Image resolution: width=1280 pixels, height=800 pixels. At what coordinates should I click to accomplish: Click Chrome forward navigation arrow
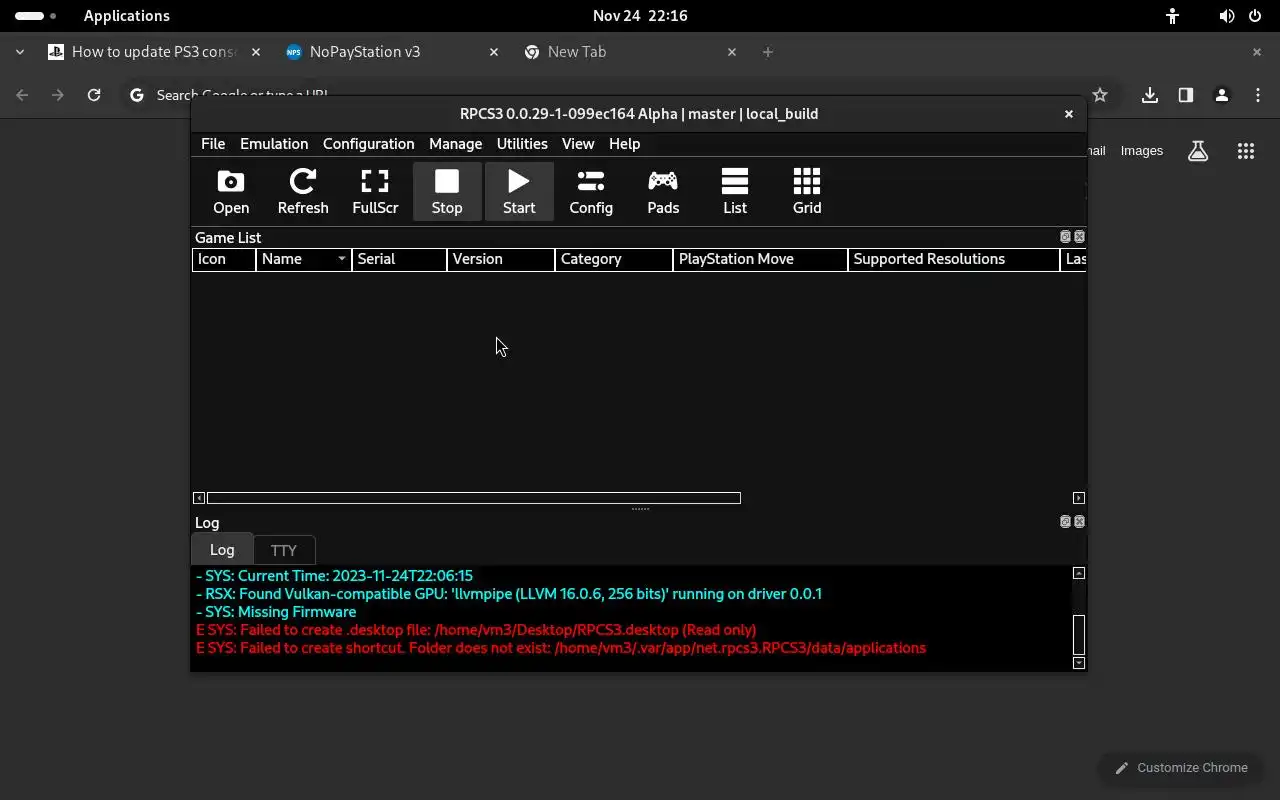[58, 95]
